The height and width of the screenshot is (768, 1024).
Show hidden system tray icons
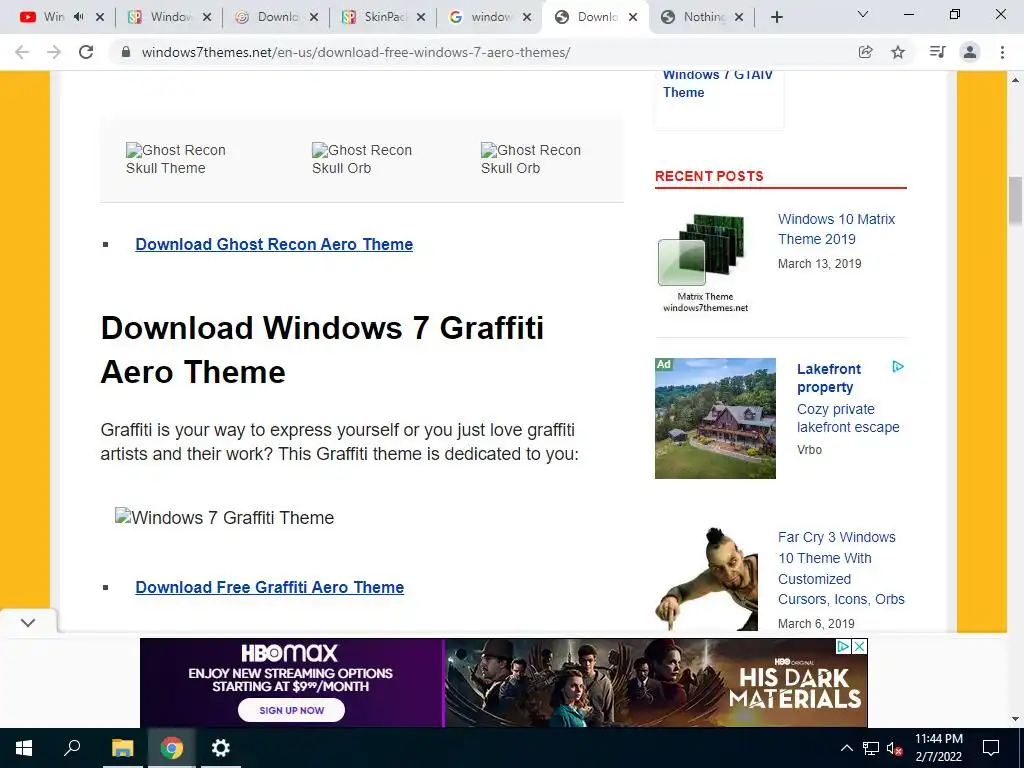846,748
